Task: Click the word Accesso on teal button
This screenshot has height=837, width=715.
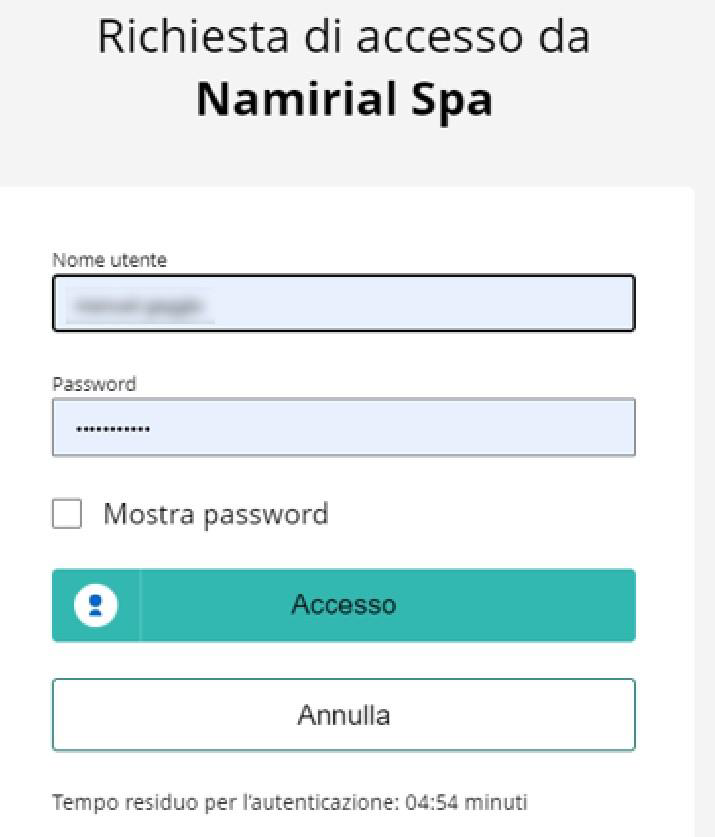Action: [344, 605]
